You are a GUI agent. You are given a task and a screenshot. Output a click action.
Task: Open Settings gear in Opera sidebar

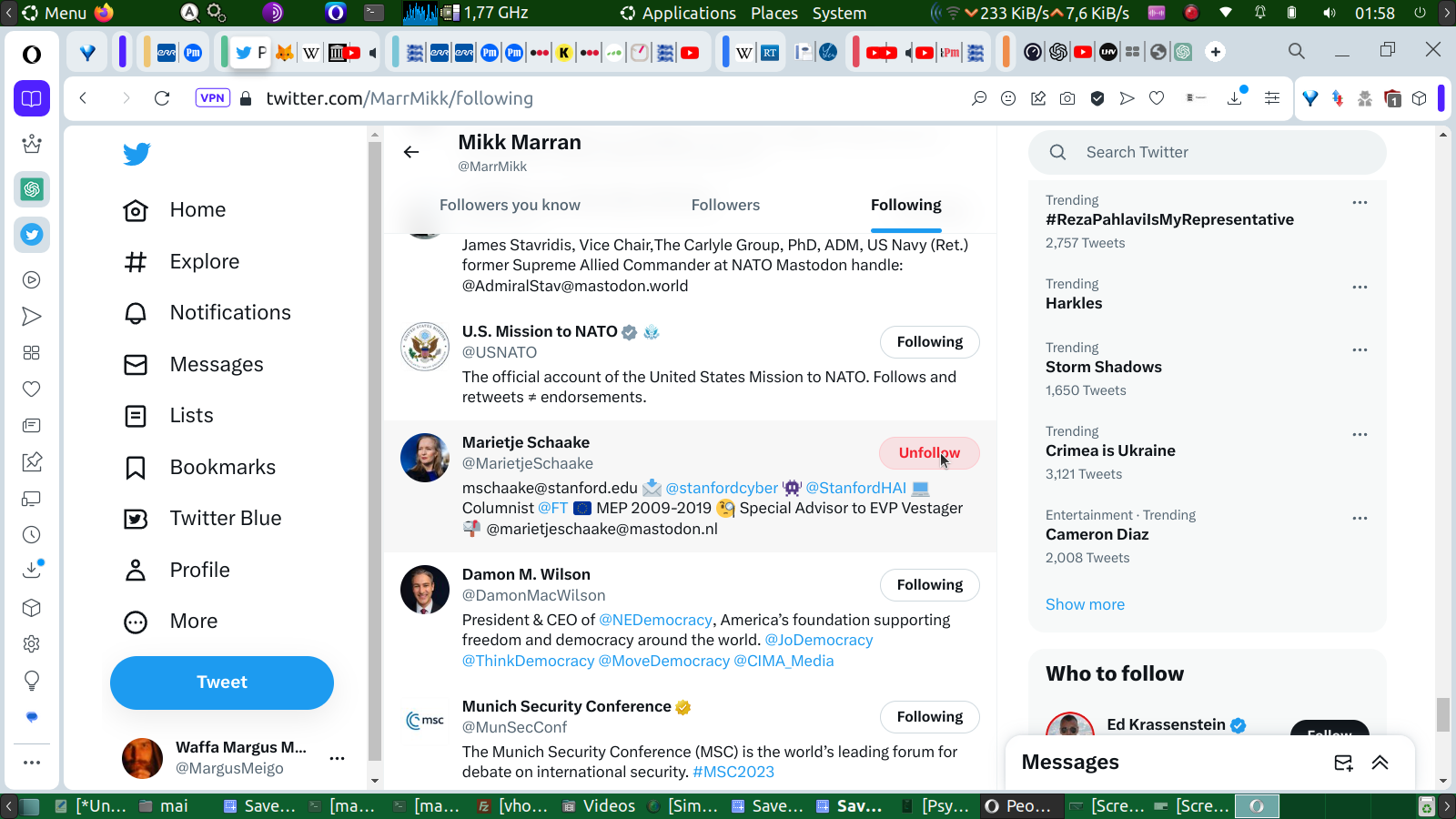pos(32,644)
